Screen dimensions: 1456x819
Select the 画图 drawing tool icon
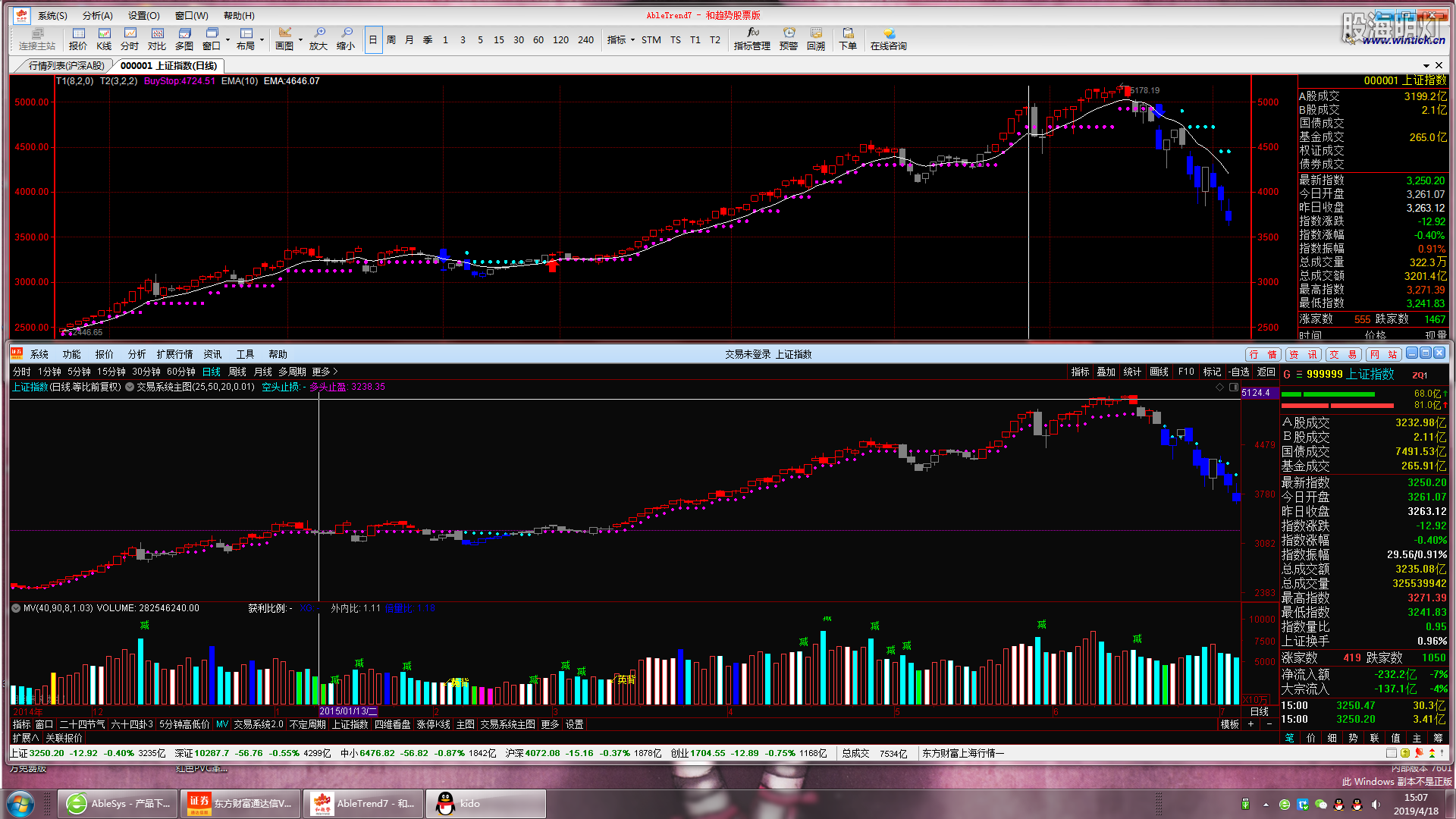coord(284,39)
